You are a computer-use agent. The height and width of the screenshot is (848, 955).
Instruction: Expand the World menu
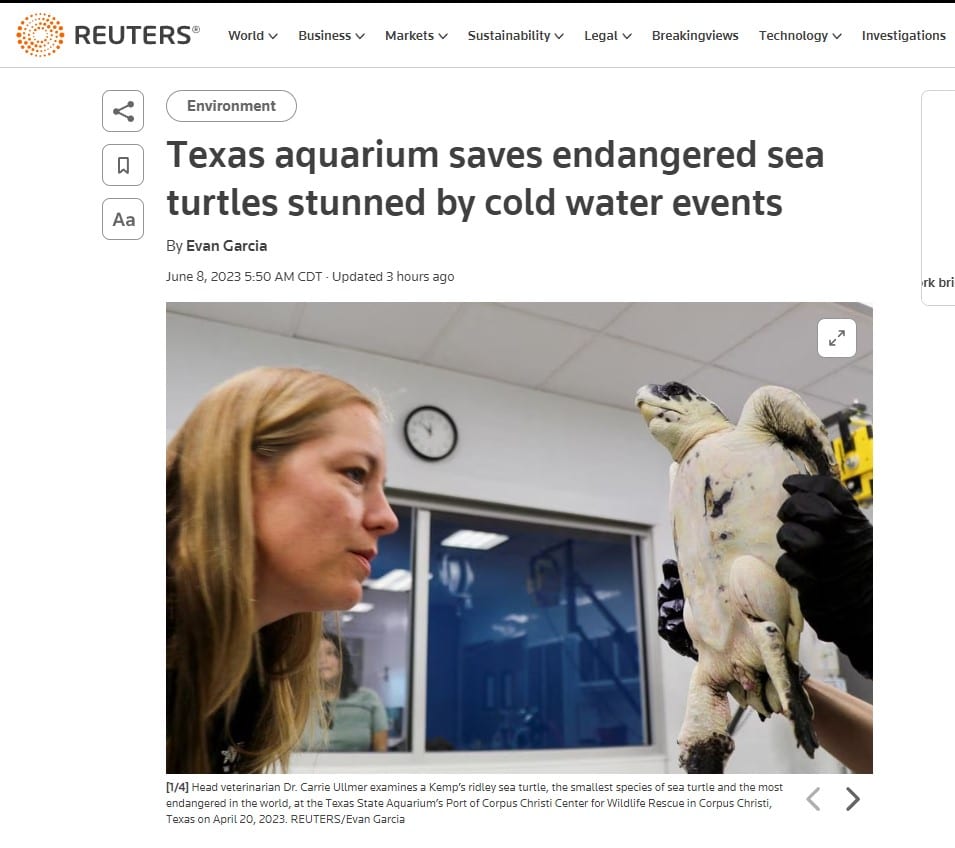(253, 35)
